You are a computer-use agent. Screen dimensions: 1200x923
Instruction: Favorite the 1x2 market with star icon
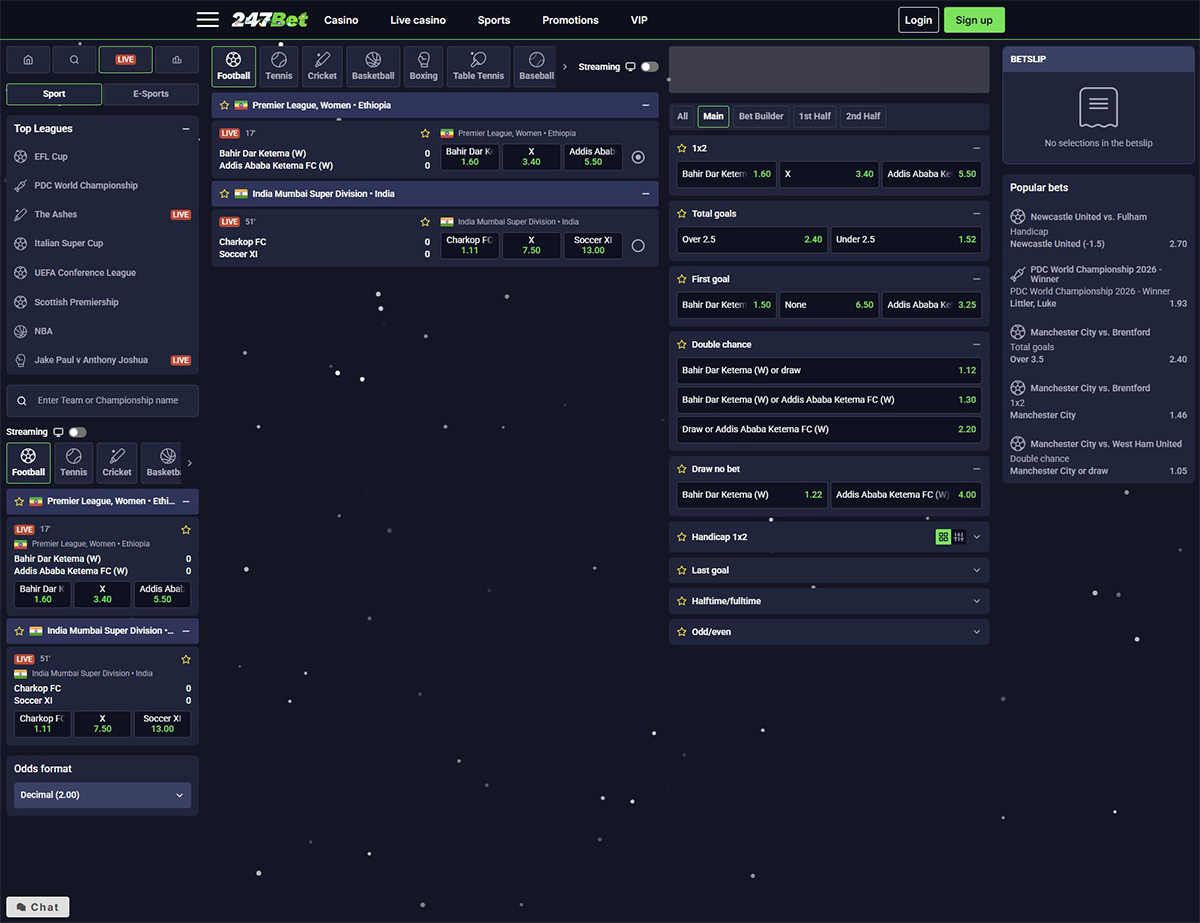click(681, 148)
